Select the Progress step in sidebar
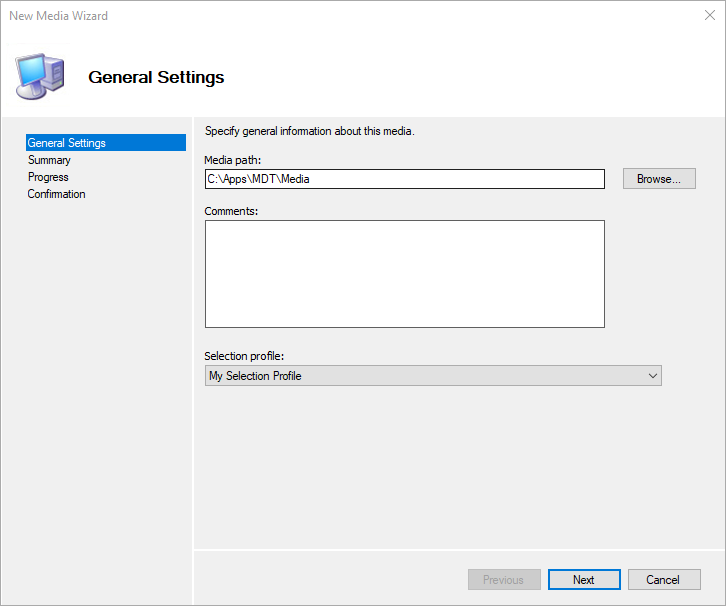This screenshot has height=606, width=726. (x=48, y=177)
